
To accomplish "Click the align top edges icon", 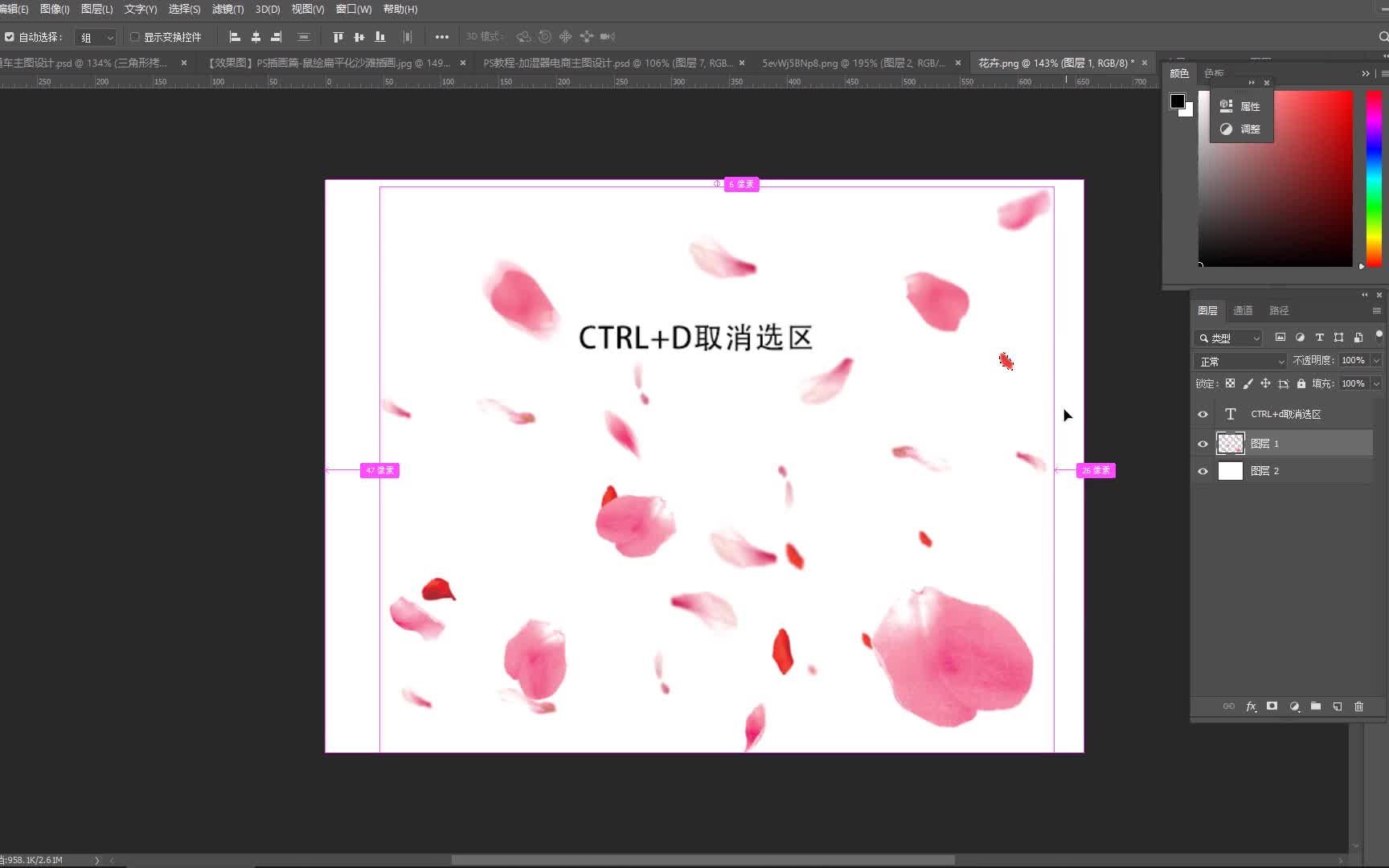I will [338, 37].
